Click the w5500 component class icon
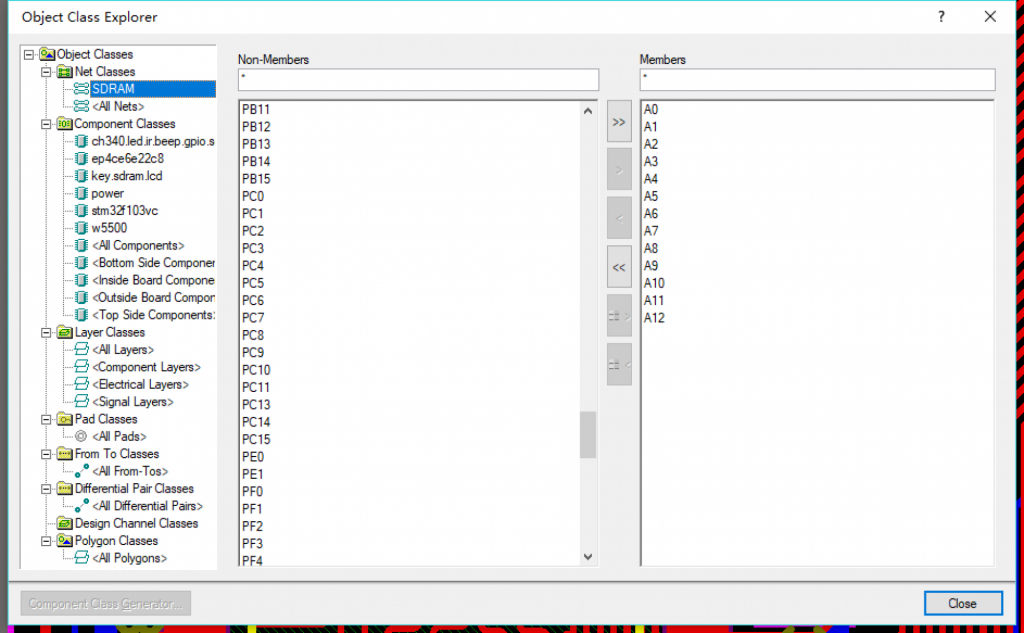This screenshot has width=1024, height=633. coord(82,228)
